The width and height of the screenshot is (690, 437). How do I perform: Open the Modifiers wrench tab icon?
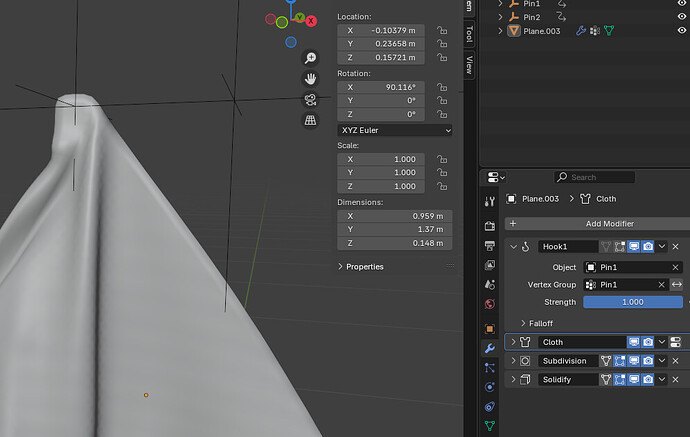(x=490, y=348)
